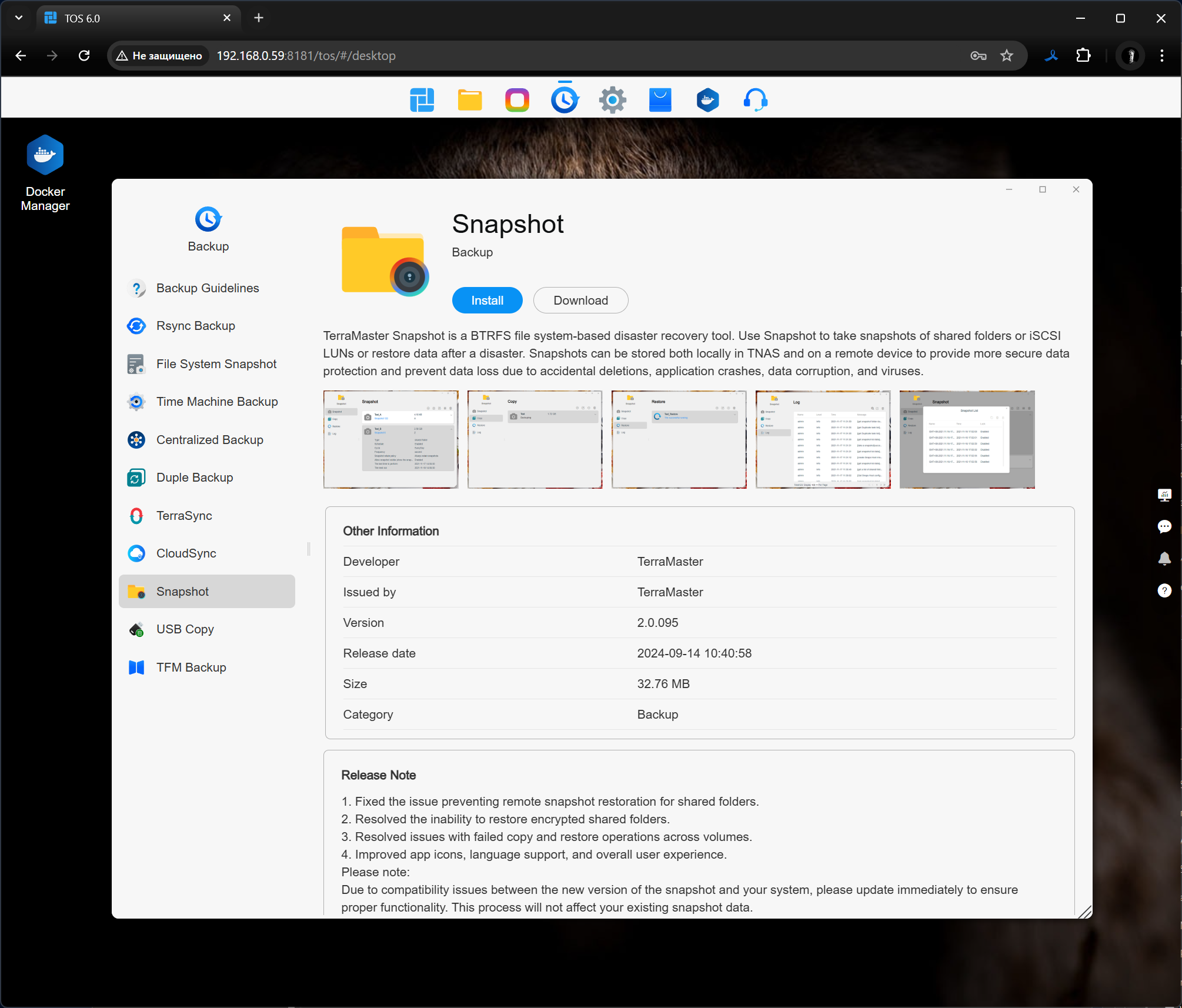
Task: Open the first Snapshot preview thumbnail
Action: (390, 439)
